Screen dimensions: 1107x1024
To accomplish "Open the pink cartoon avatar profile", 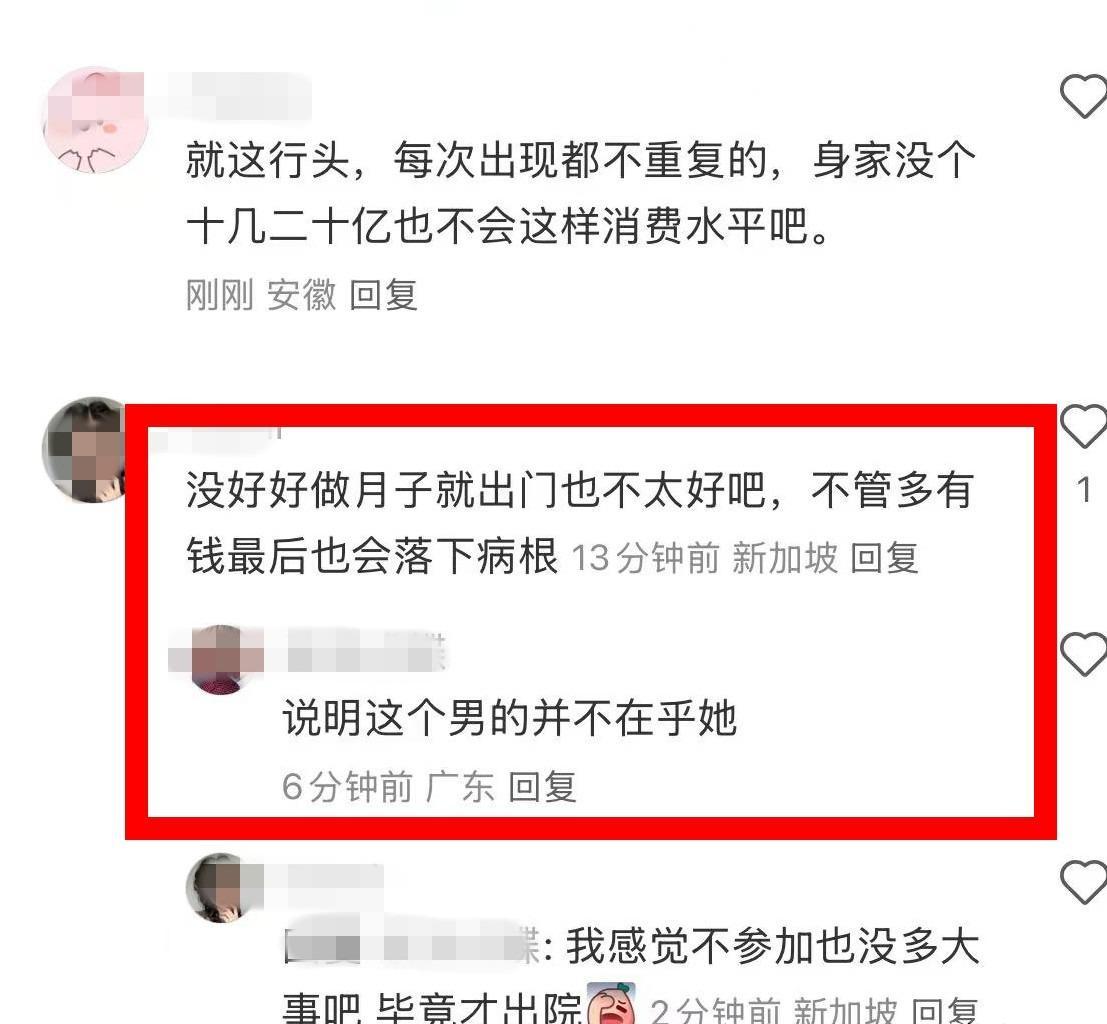I will pos(95,120).
